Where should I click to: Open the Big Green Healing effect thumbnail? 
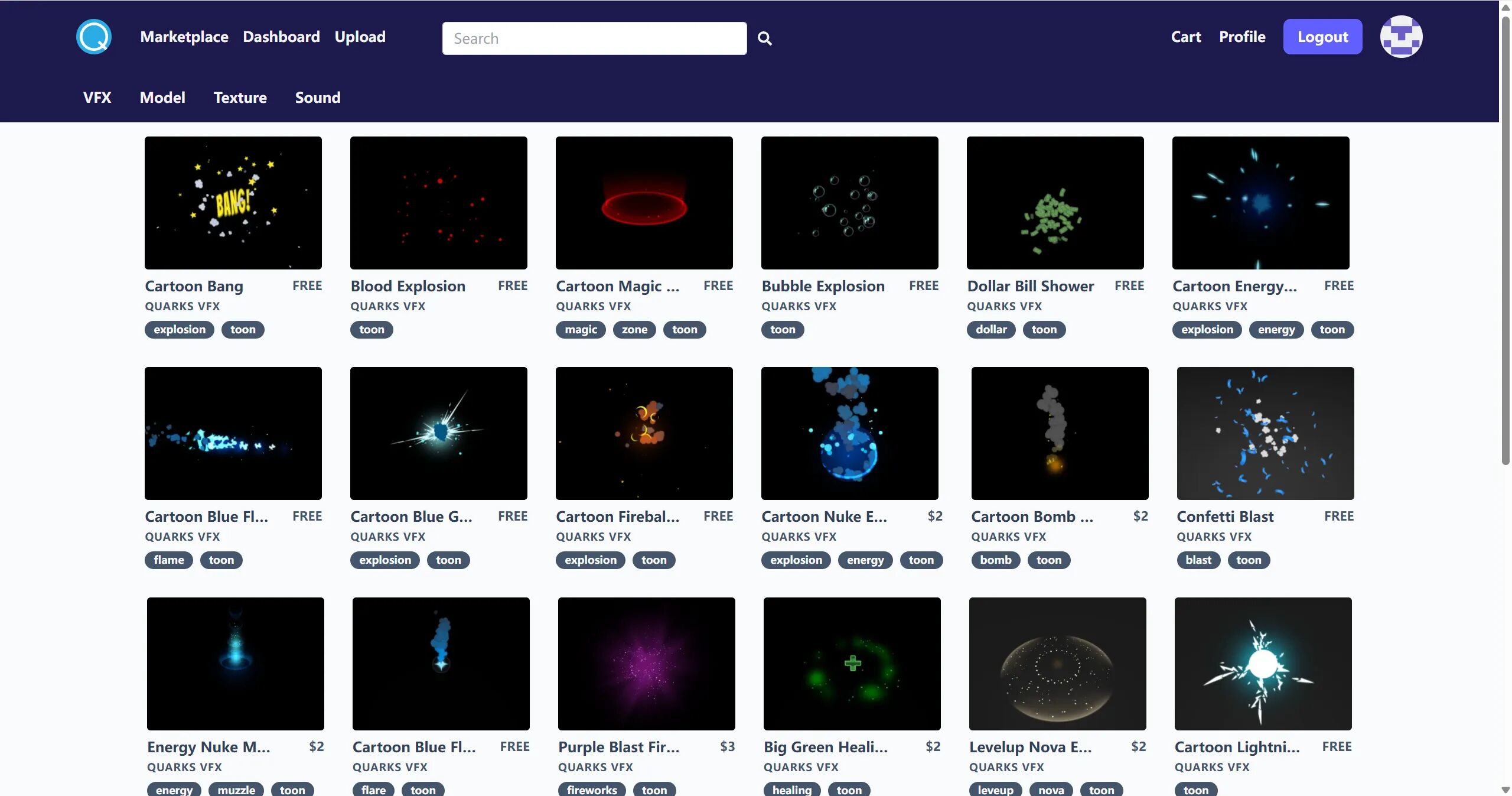[852, 663]
